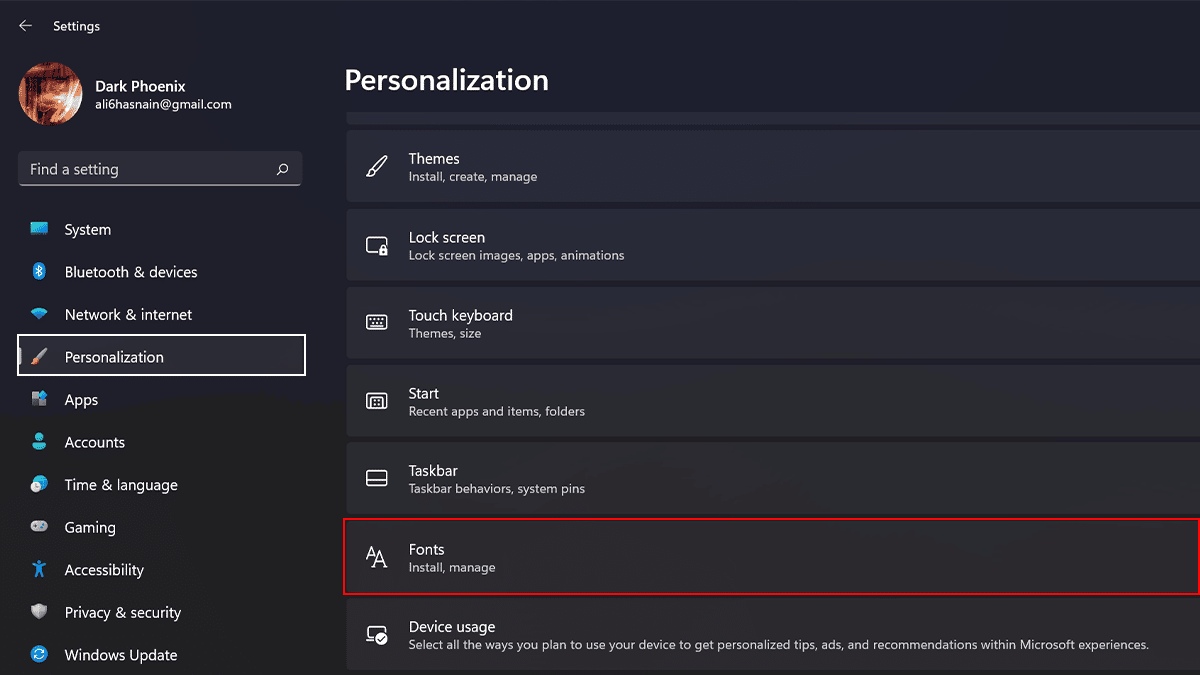
Task: Open the Fonts install and manage row
Action: point(770,557)
